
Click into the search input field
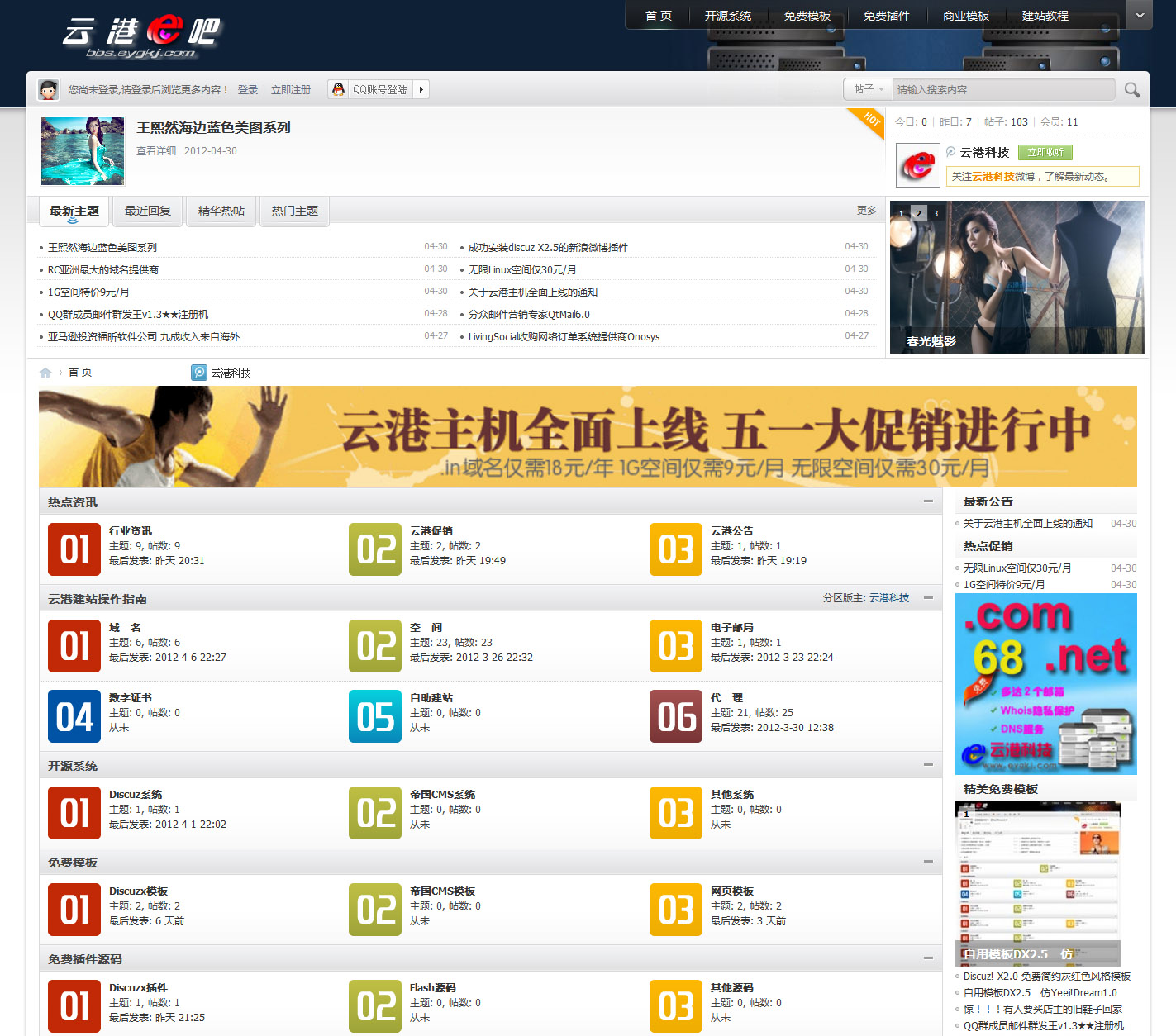point(1000,89)
